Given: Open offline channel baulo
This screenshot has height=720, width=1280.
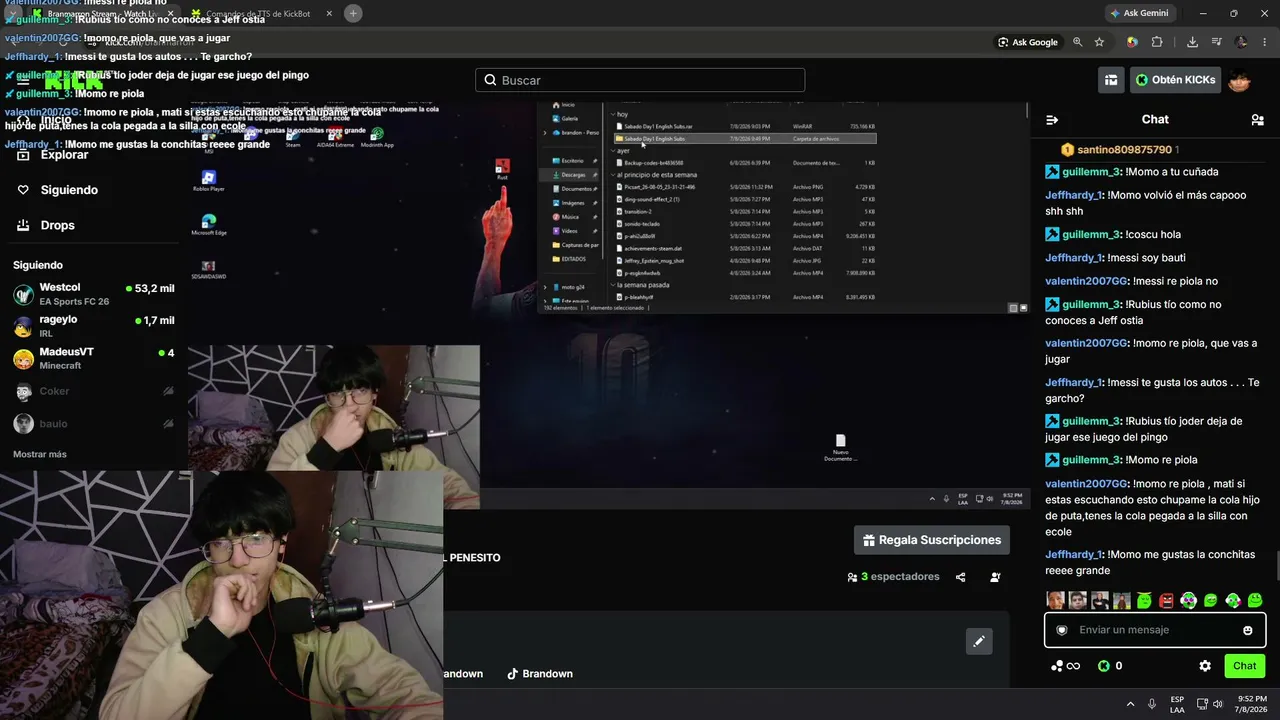Looking at the screenshot, I should click(93, 424).
